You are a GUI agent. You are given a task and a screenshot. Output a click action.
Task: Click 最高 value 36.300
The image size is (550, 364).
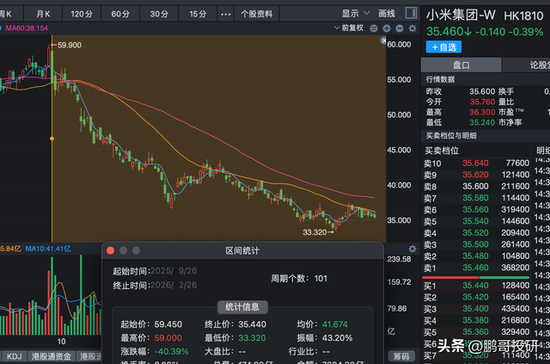tap(482, 112)
